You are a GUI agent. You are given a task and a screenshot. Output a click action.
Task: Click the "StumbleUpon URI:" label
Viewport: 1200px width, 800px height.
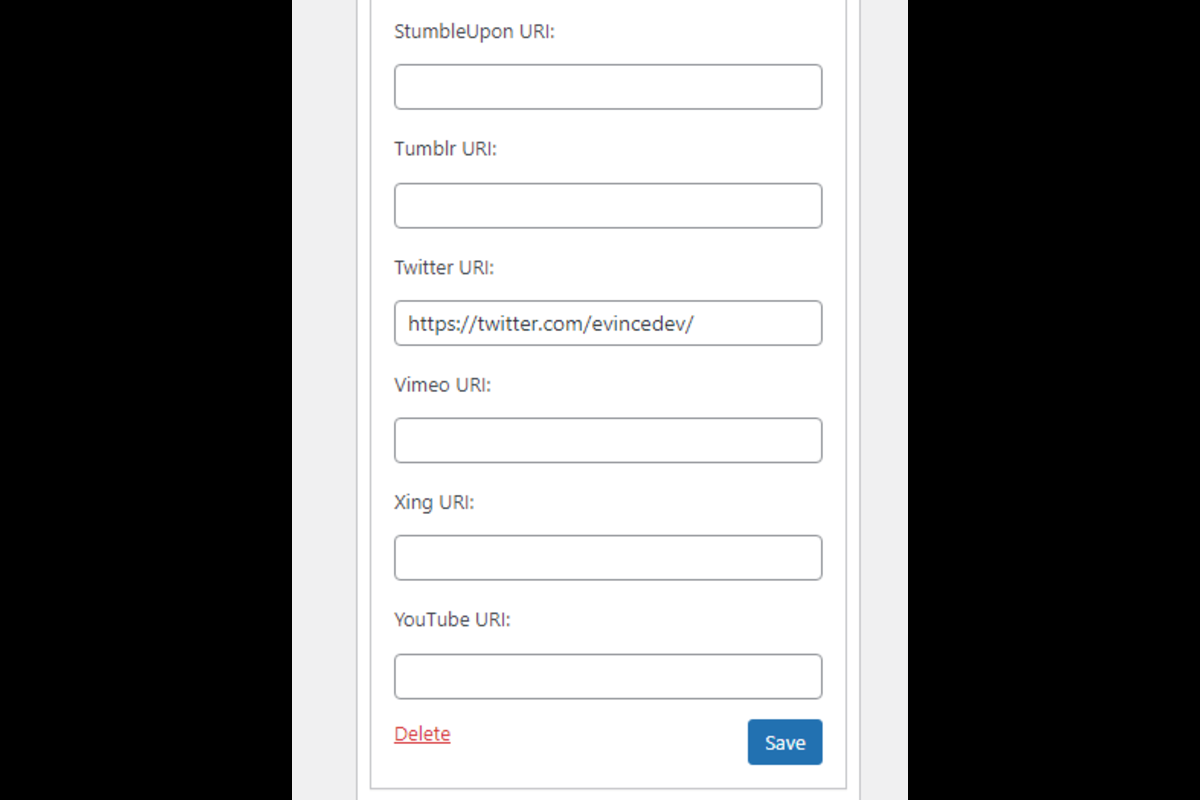coord(474,31)
